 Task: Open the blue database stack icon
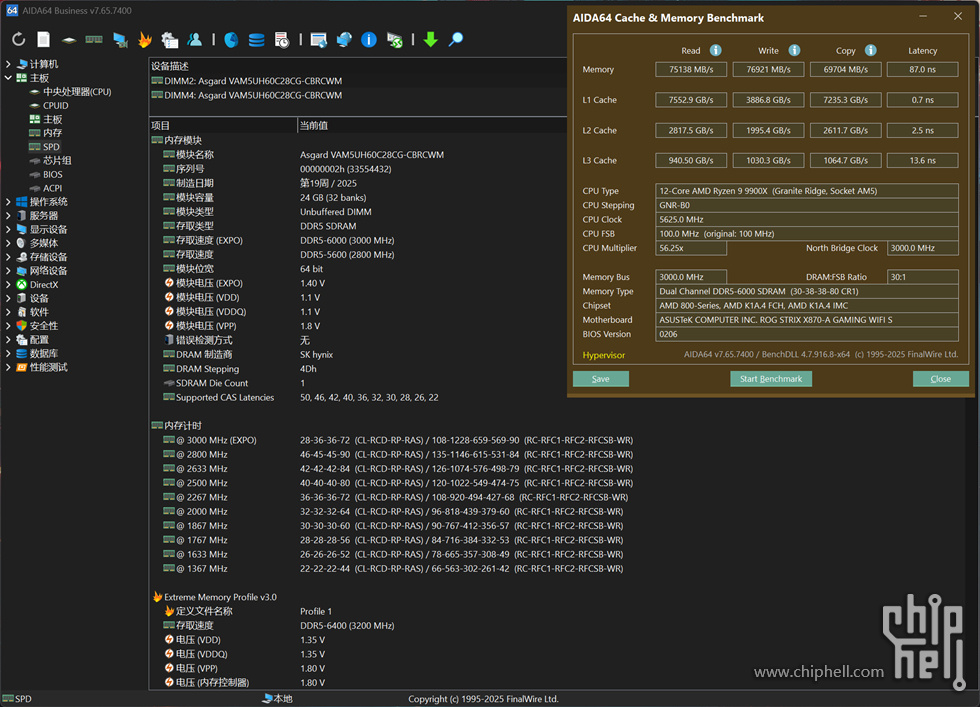pos(256,40)
